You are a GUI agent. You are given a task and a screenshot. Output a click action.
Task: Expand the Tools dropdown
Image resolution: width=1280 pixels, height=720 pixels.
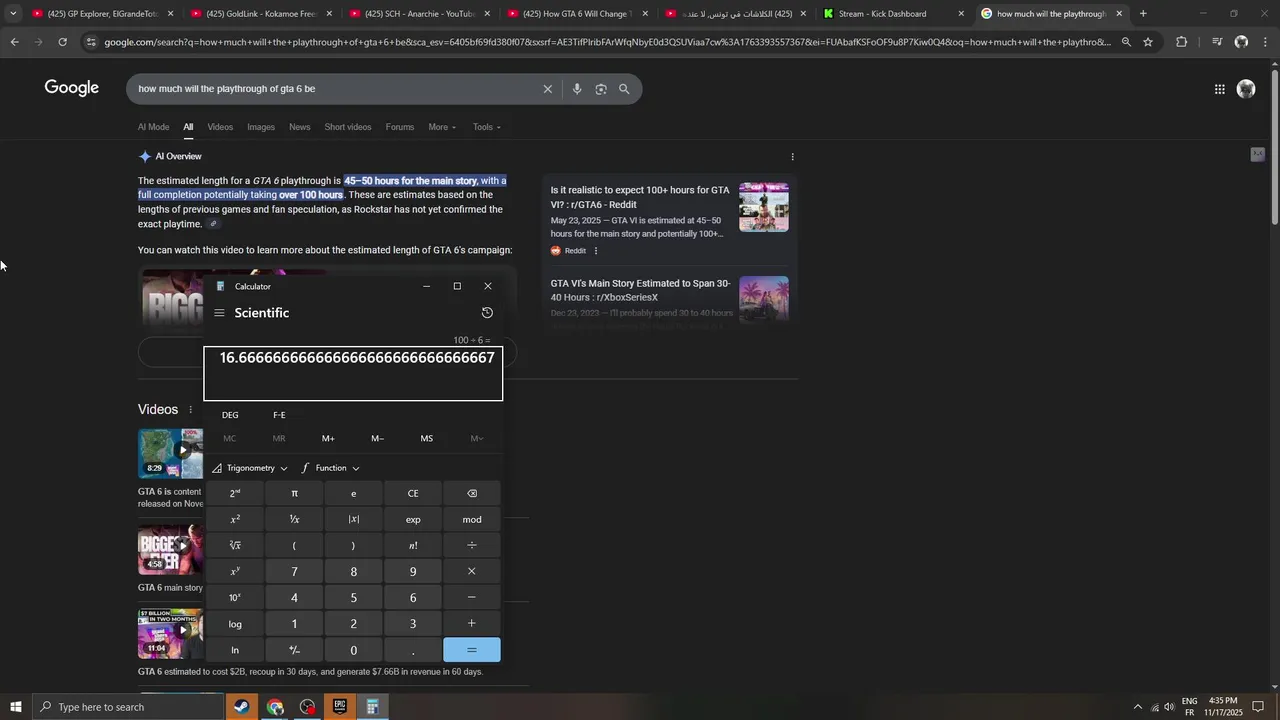click(x=487, y=127)
